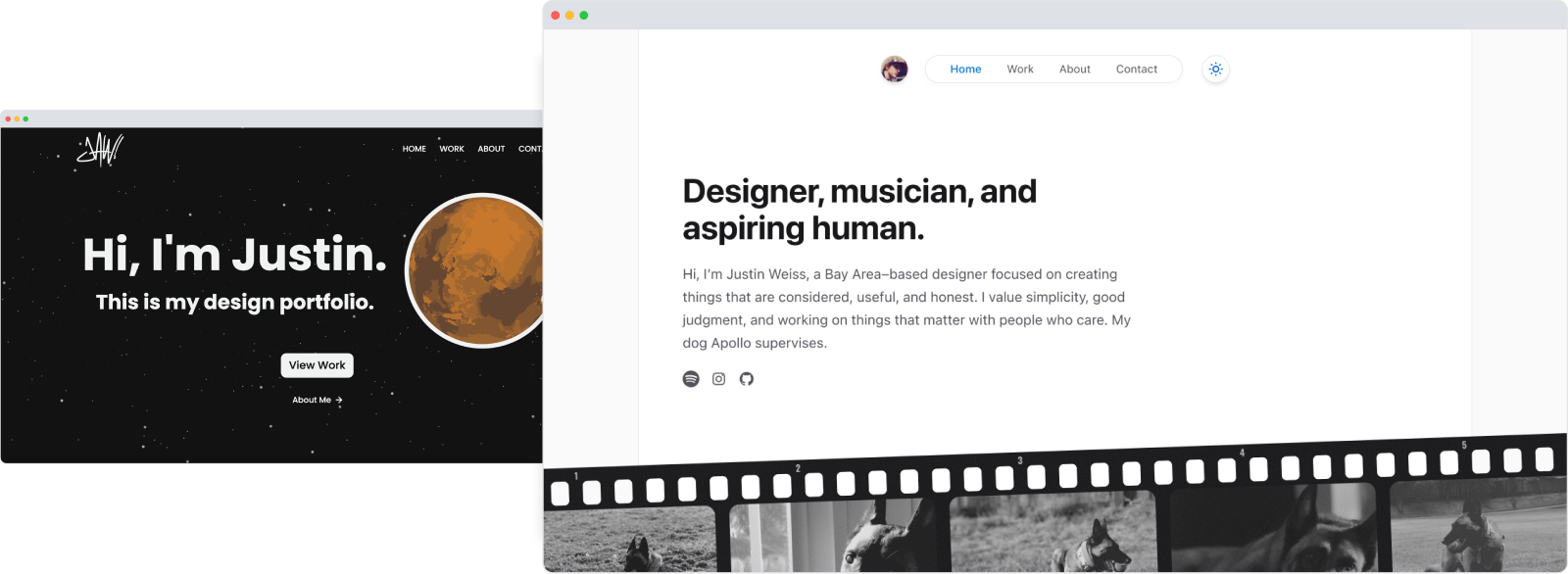The image size is (1568, 574).
Task: Click the round avatar photo in the header
Action: [895, 70]
